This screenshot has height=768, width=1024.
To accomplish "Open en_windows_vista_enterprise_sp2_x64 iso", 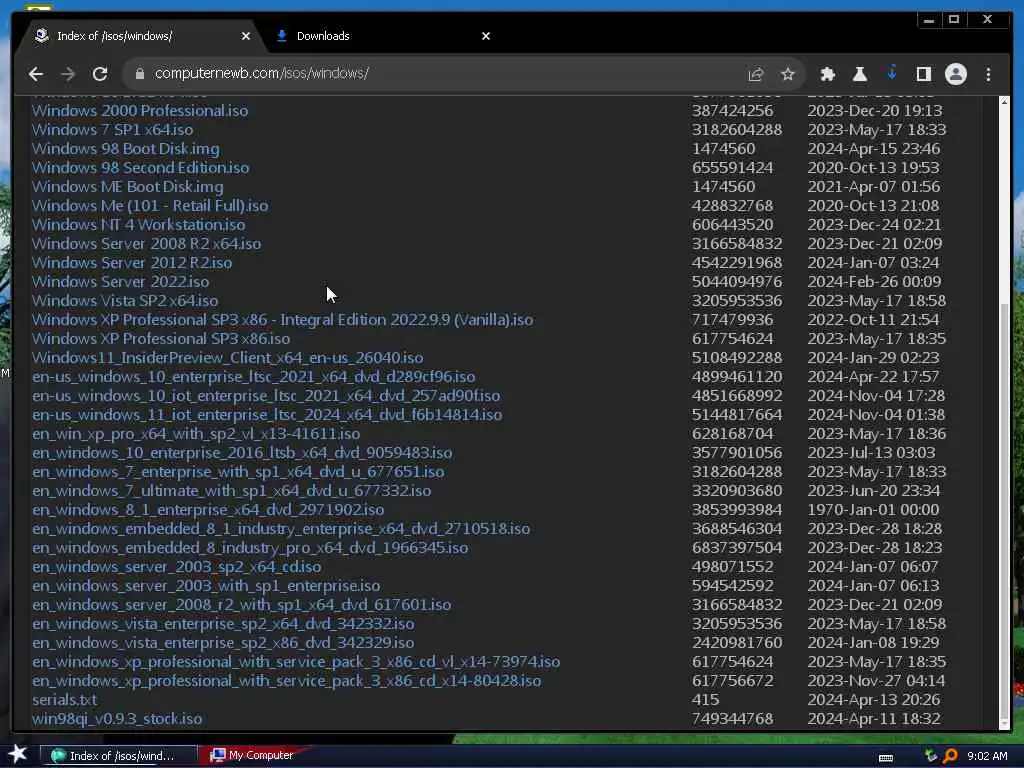I will 223,623.
